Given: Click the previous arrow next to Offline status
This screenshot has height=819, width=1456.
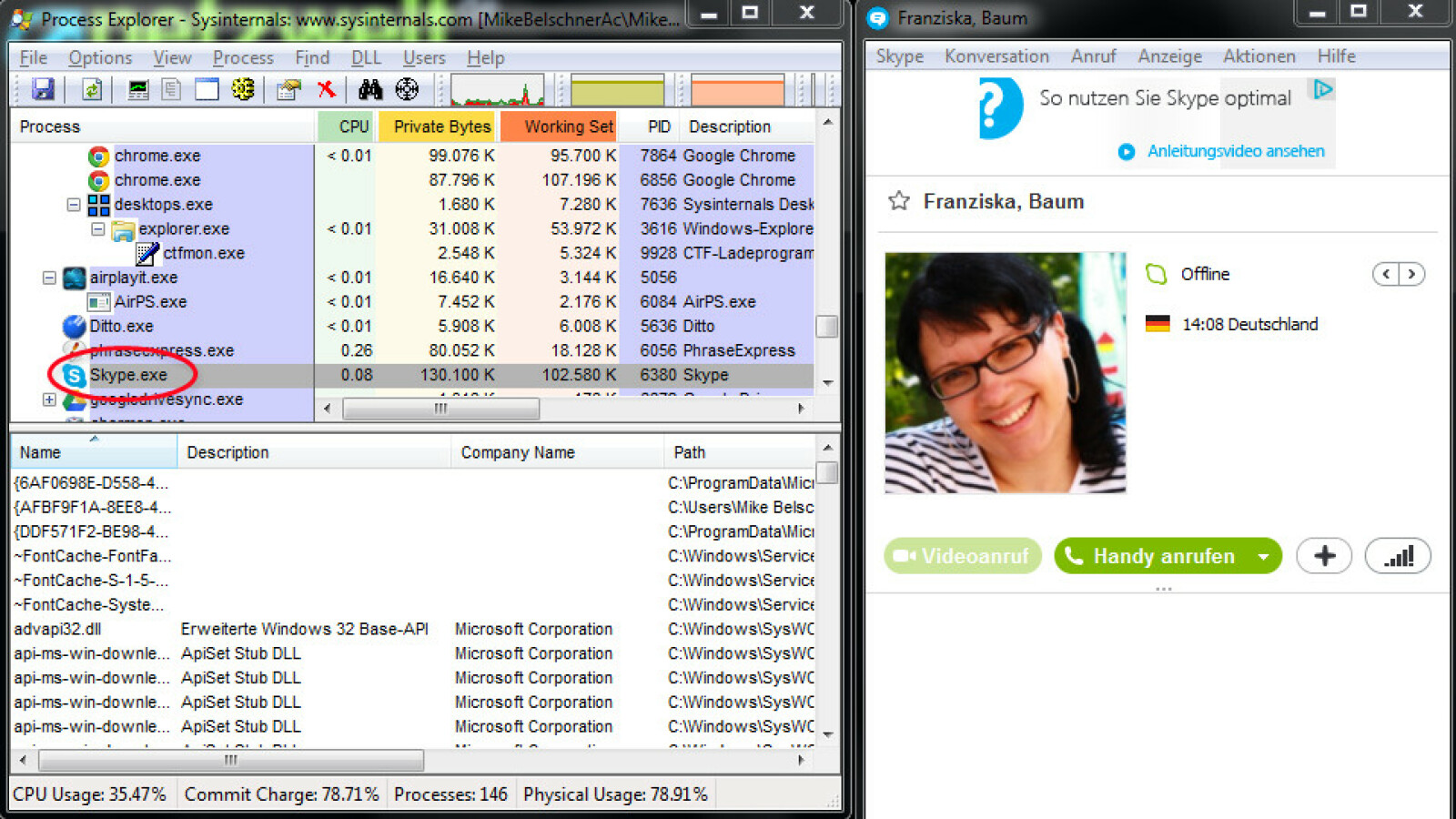Looking at the screenshot, I should [1386, 274].
